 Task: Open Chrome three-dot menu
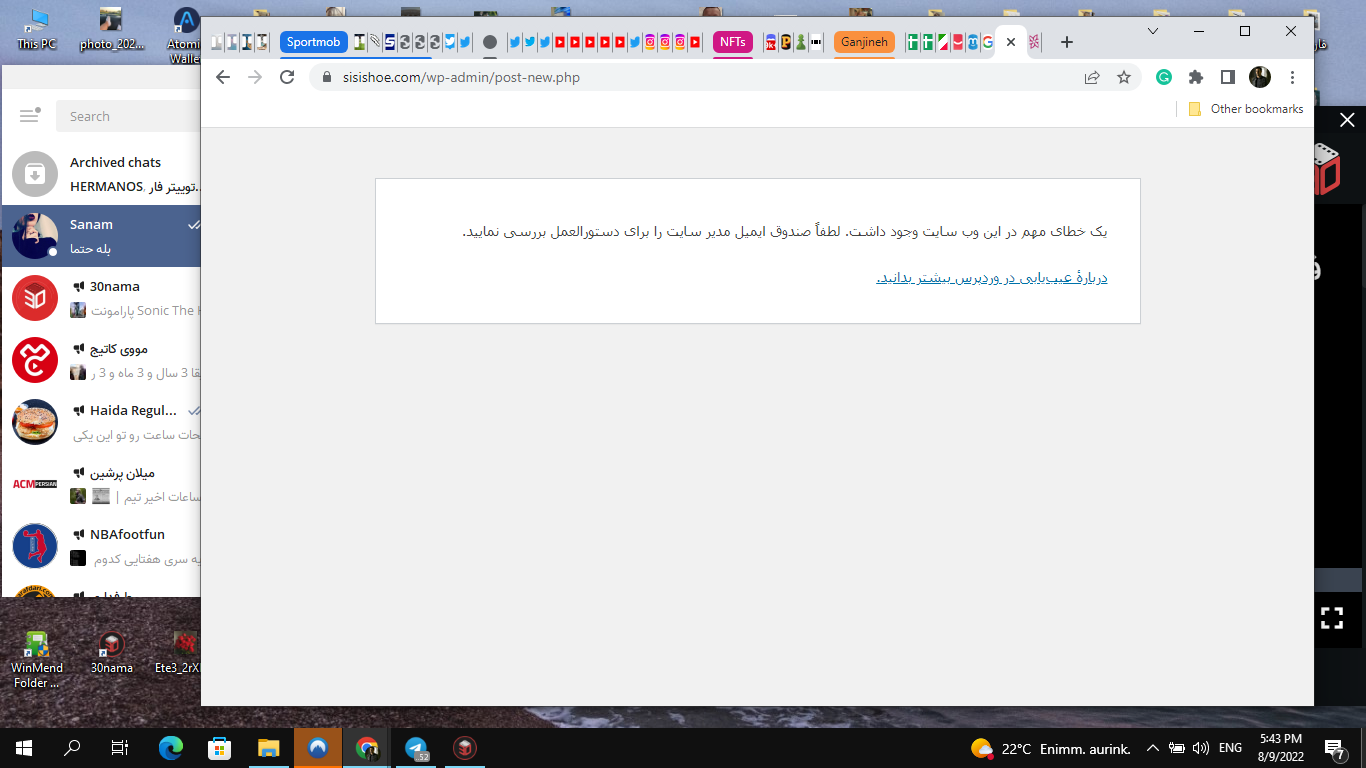click(1292, 77)
